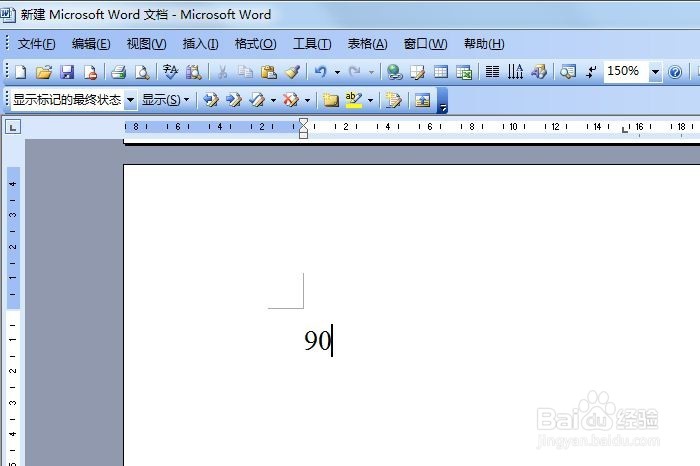Toggle Track Changes on the Reviewing toolbar
The width and height of the screenshot is (700, 466).
click(393, 100)
